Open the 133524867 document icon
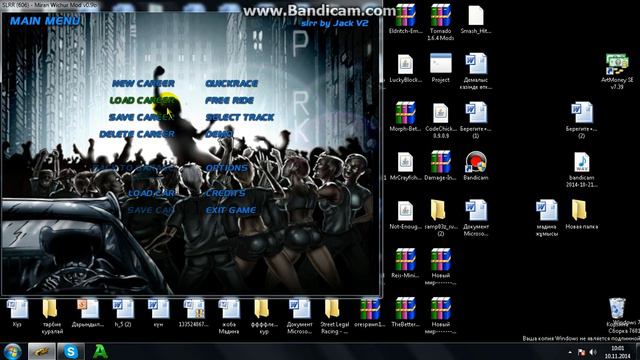The height and width of the screenshot is (360, 640). click(x=193, y=309)
